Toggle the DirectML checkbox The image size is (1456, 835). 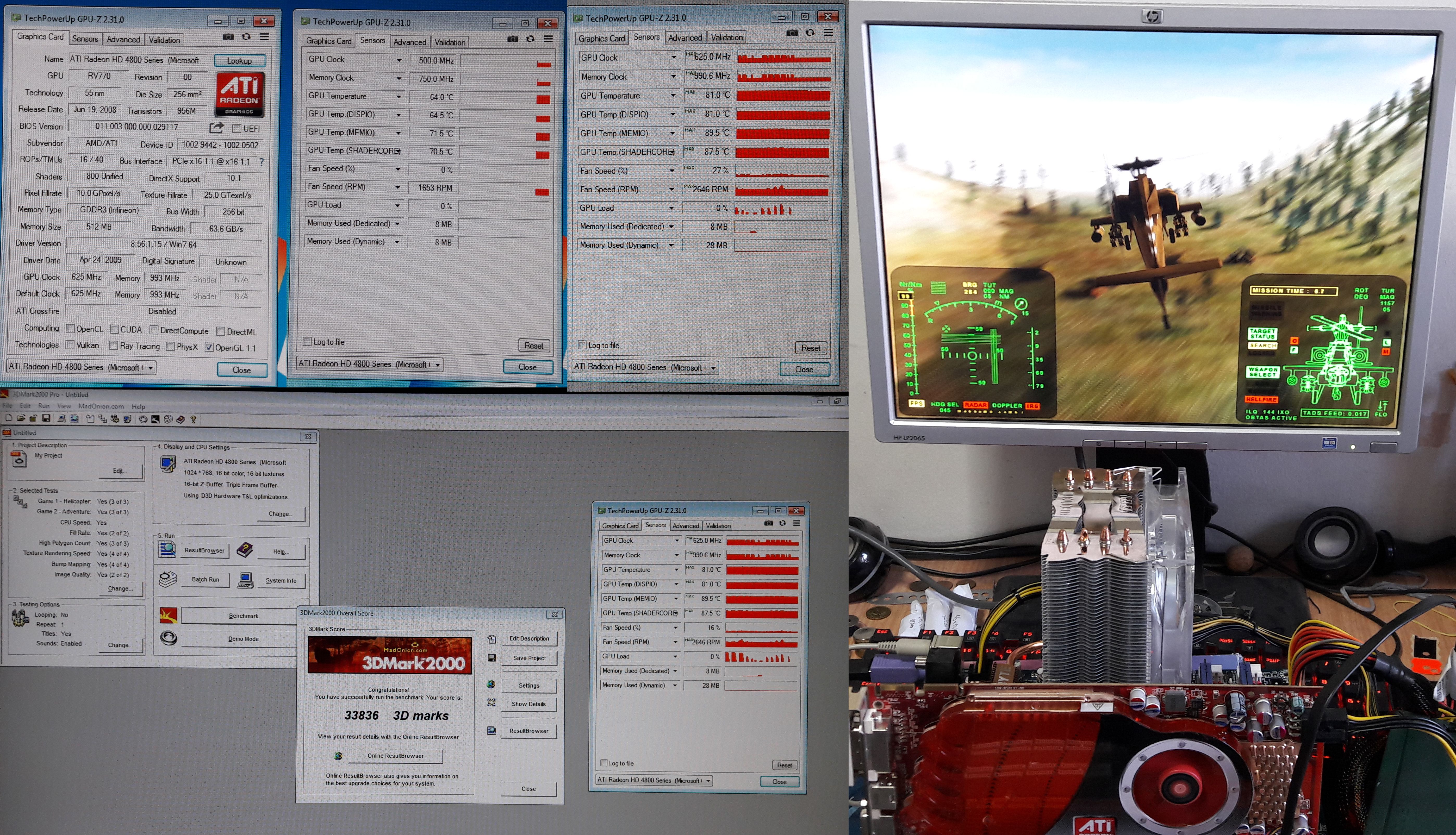pos(220,331)
